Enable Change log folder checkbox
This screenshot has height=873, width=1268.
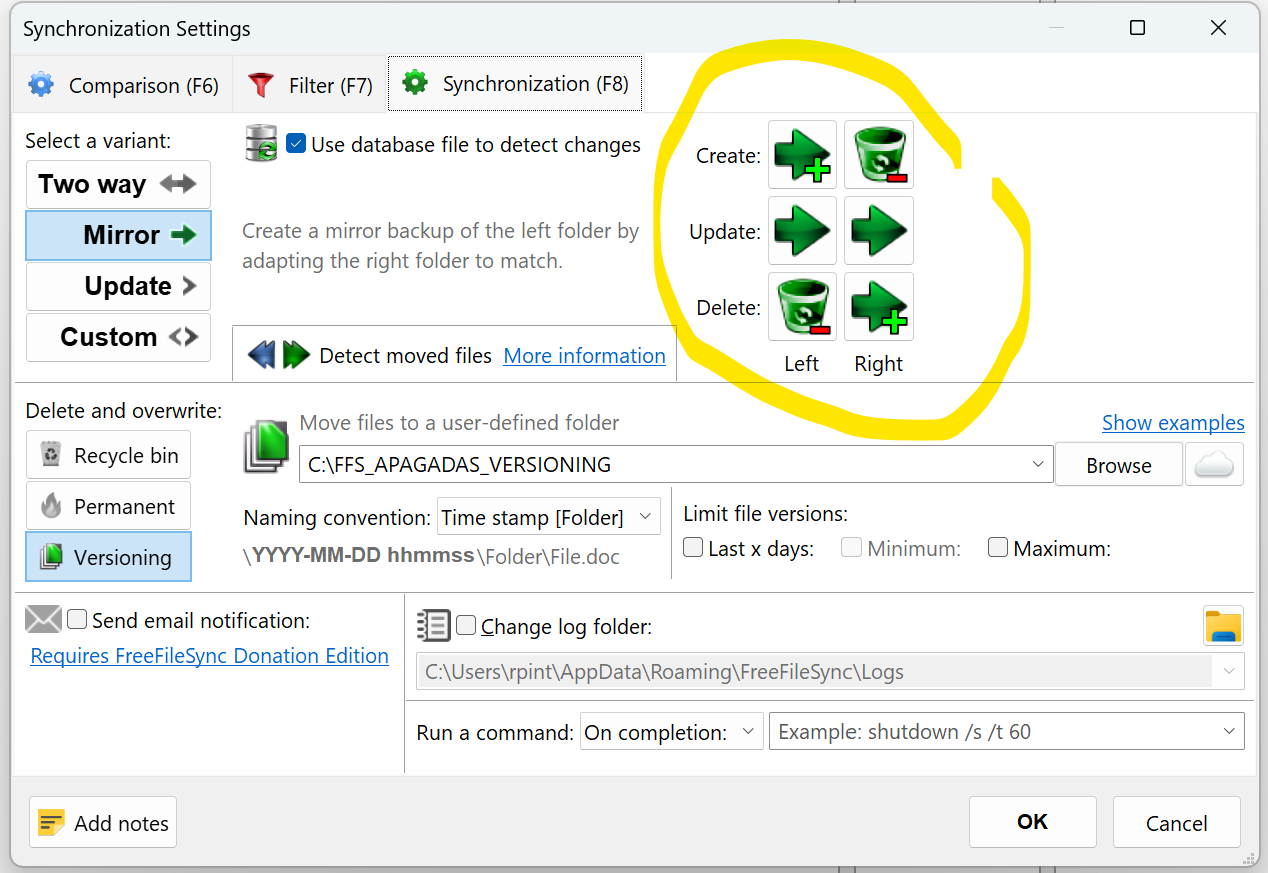click(x=466, y=626)
